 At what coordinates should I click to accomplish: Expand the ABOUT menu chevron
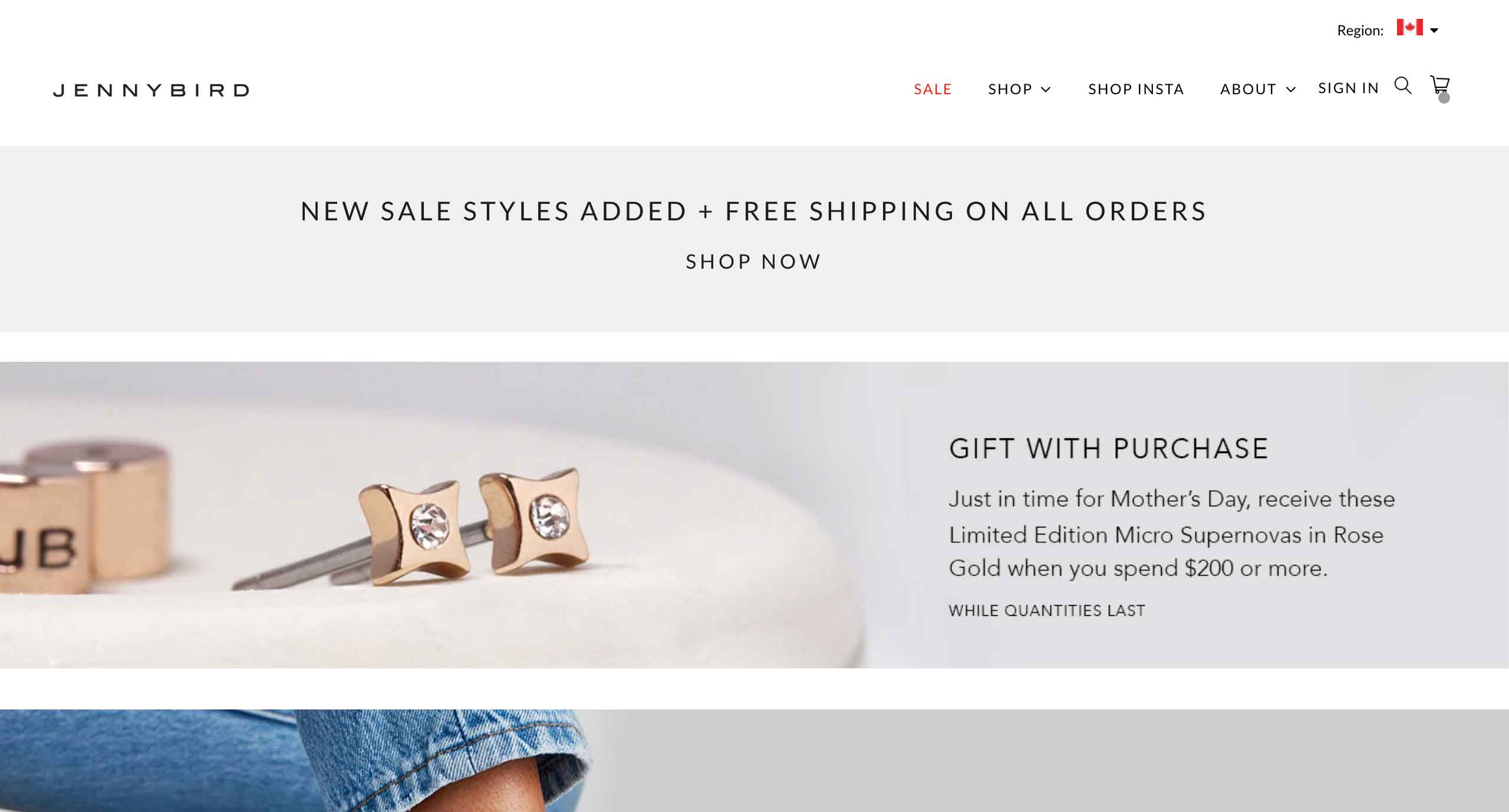tap(1290, 90)
